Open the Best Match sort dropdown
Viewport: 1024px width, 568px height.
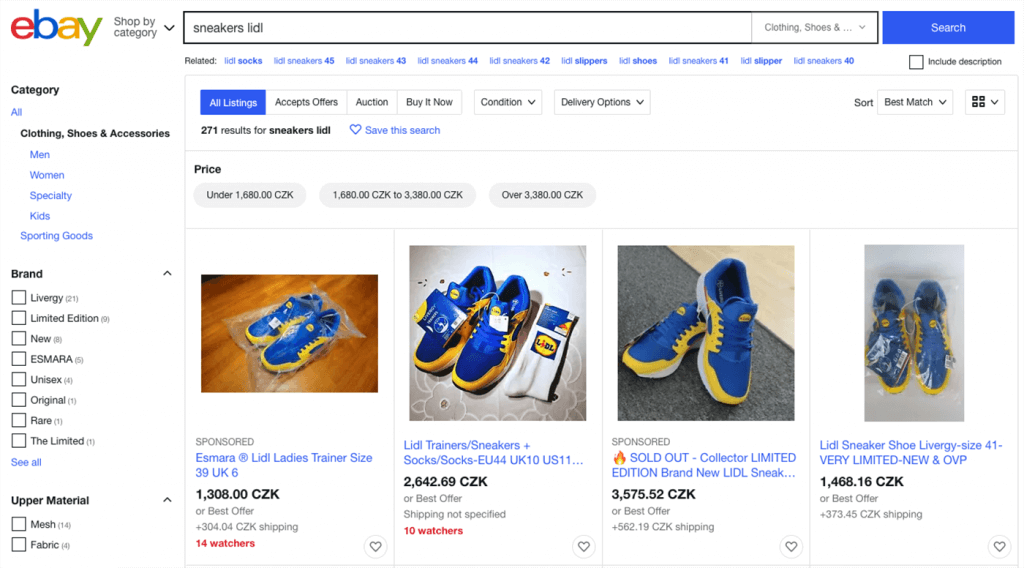pos(915,102)
